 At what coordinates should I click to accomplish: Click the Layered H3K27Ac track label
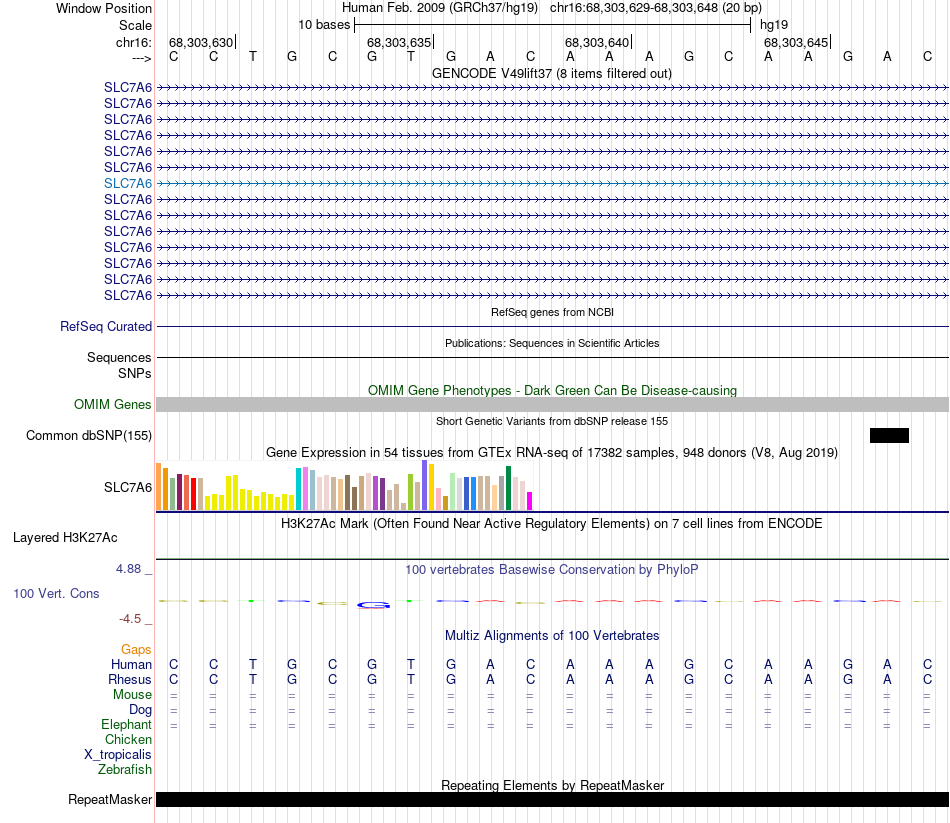point(65,538)
